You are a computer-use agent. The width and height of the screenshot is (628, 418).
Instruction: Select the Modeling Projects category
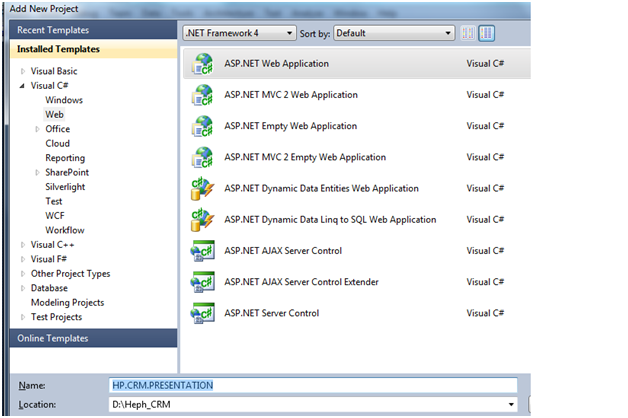pos(68,303)
